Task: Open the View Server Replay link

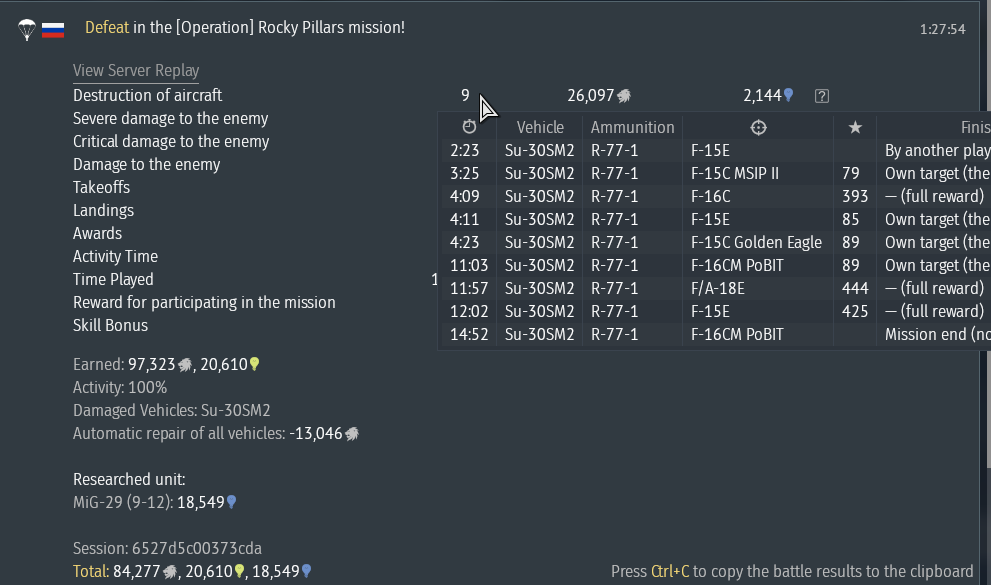Action: pos(136,71)
